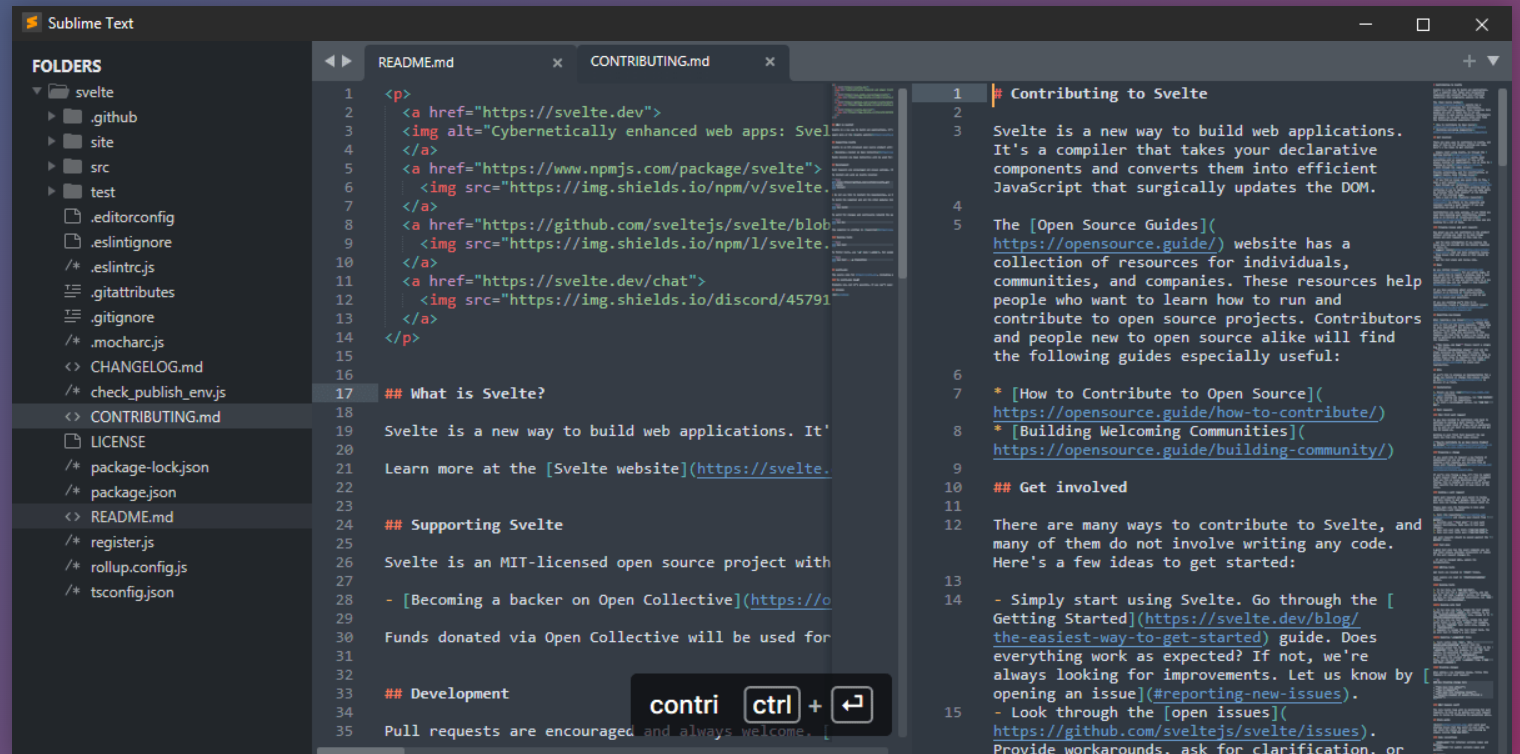Place cursor on '## Supporting Svelte' heading
1520x754 pixels.
point(474,524)
